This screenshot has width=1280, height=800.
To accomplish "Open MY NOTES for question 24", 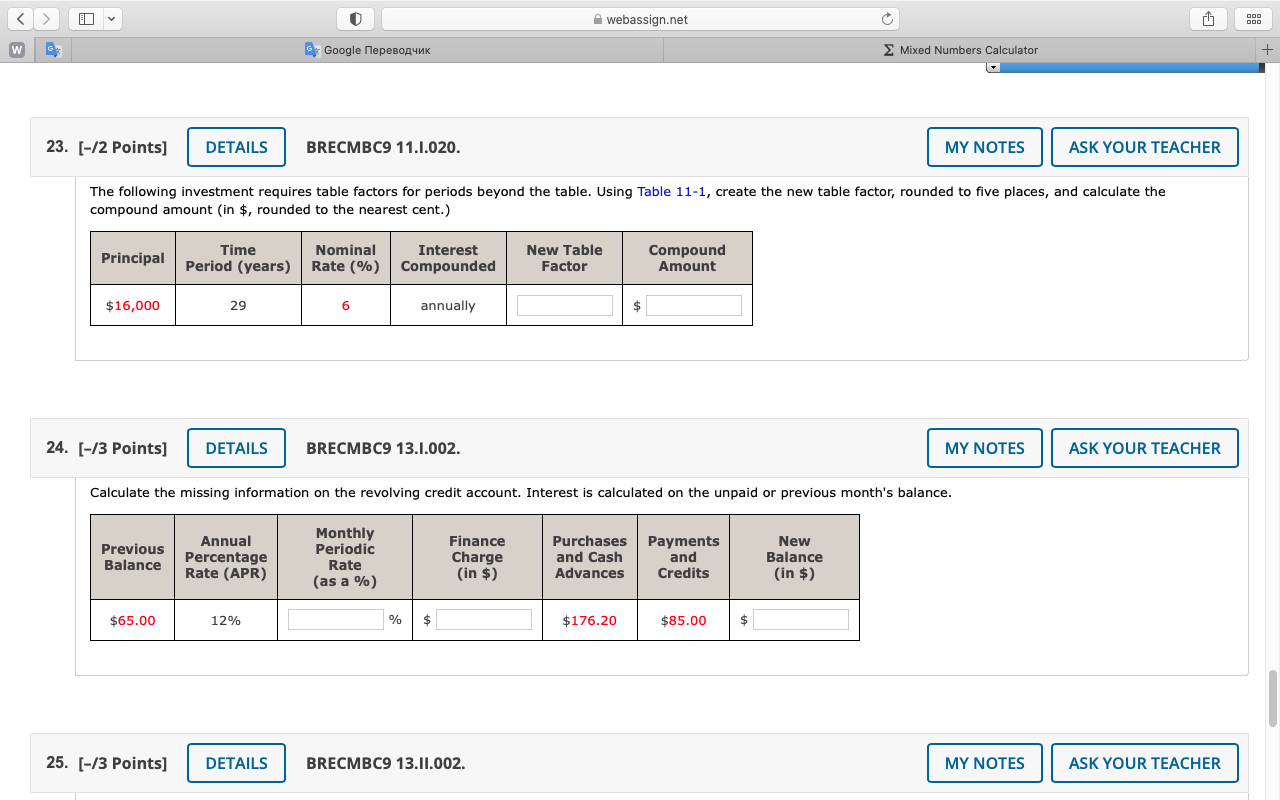I will (x=985, y=448).
